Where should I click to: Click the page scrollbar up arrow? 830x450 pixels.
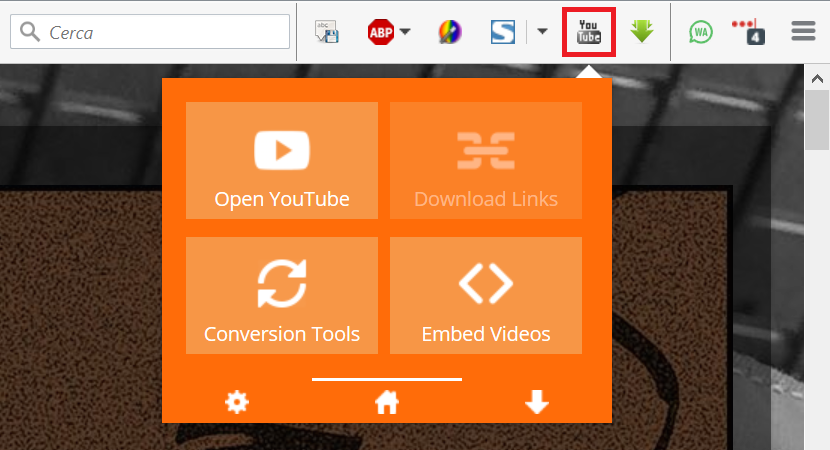(817, 79)
